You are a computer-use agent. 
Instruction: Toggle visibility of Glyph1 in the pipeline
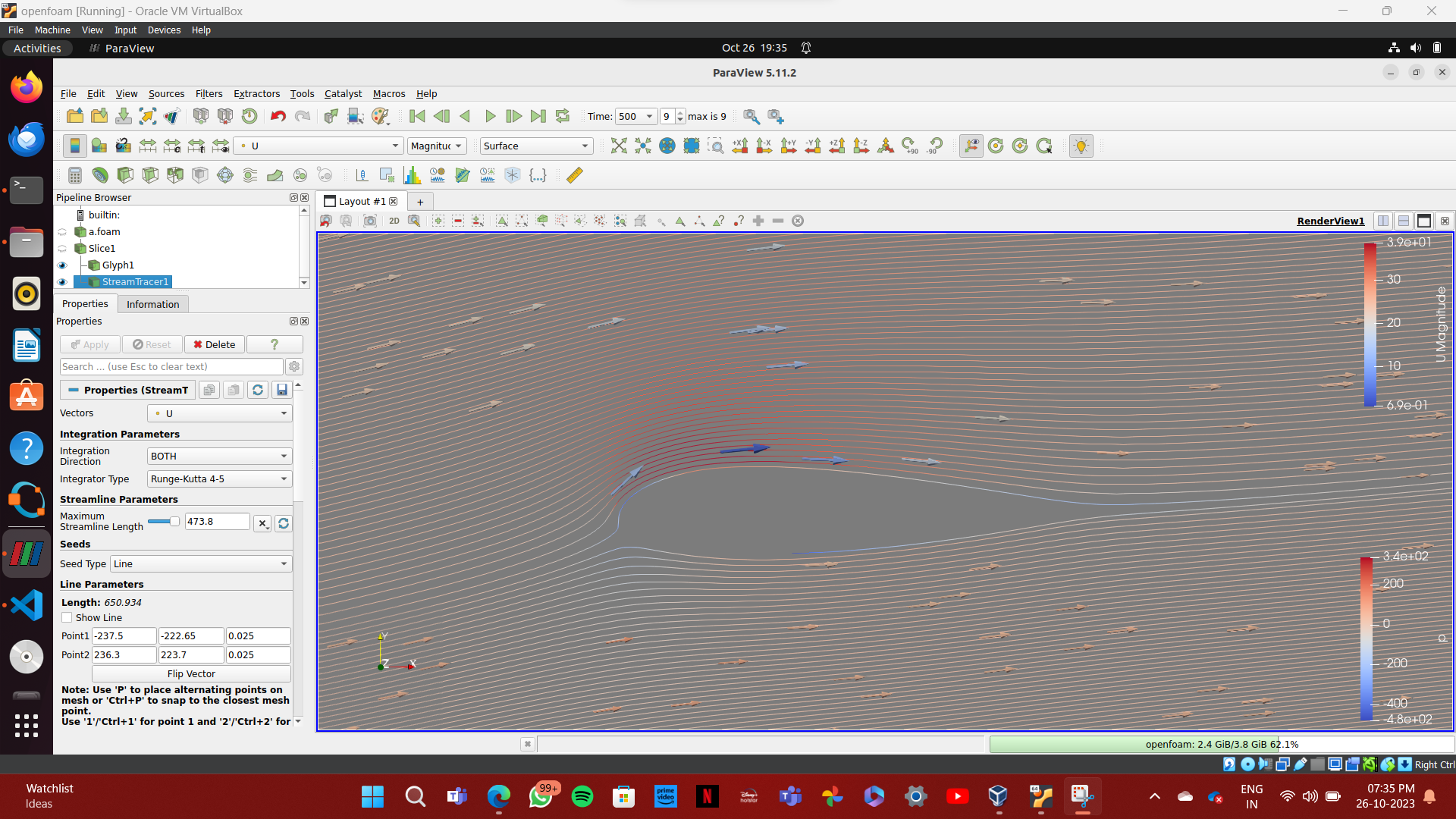tap(62, 265)
